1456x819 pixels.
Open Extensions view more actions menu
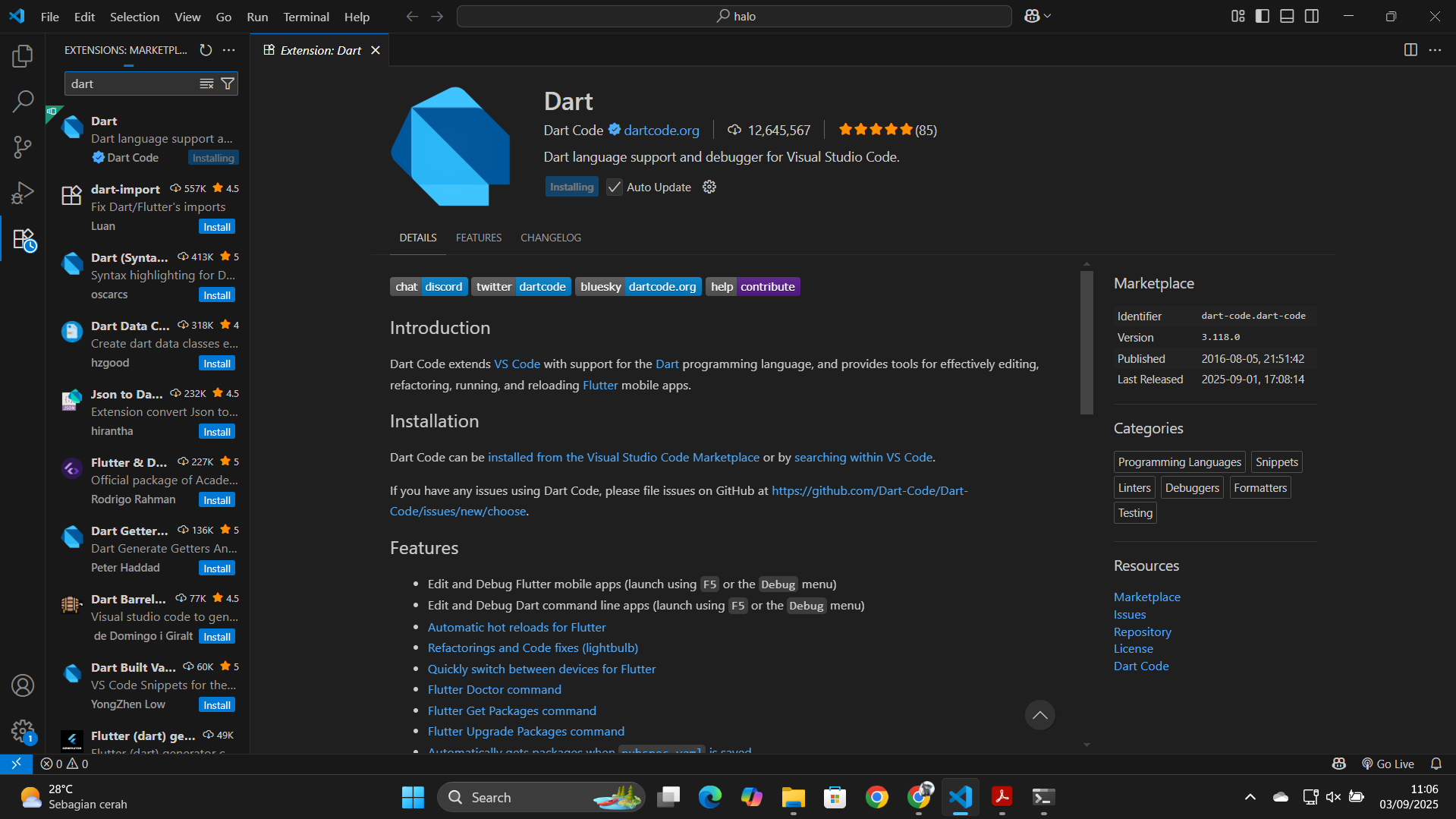coord(229,50)
